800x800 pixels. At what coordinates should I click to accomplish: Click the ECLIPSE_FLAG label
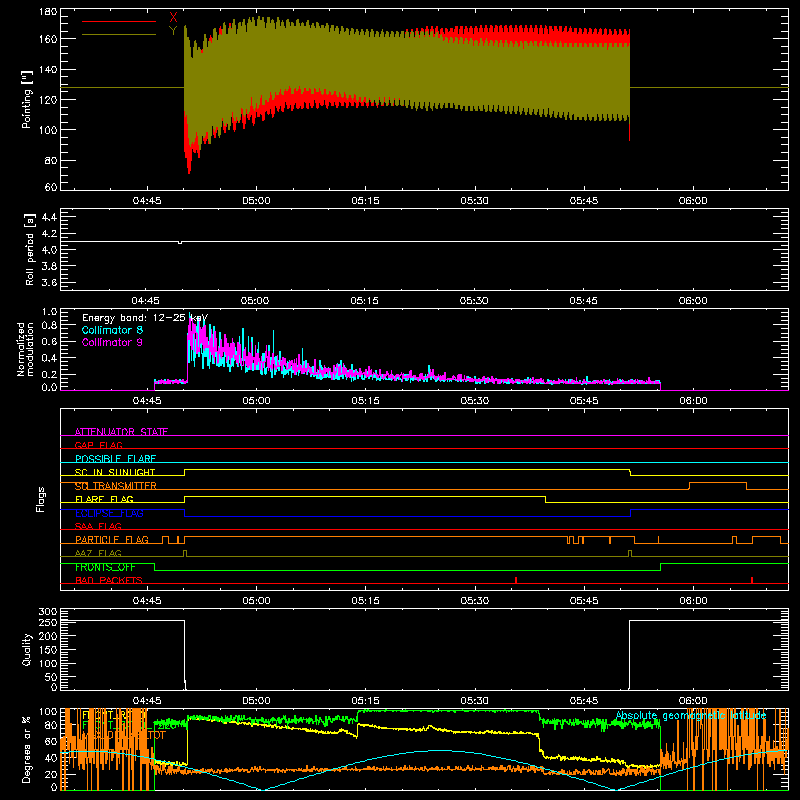(109, 513)
